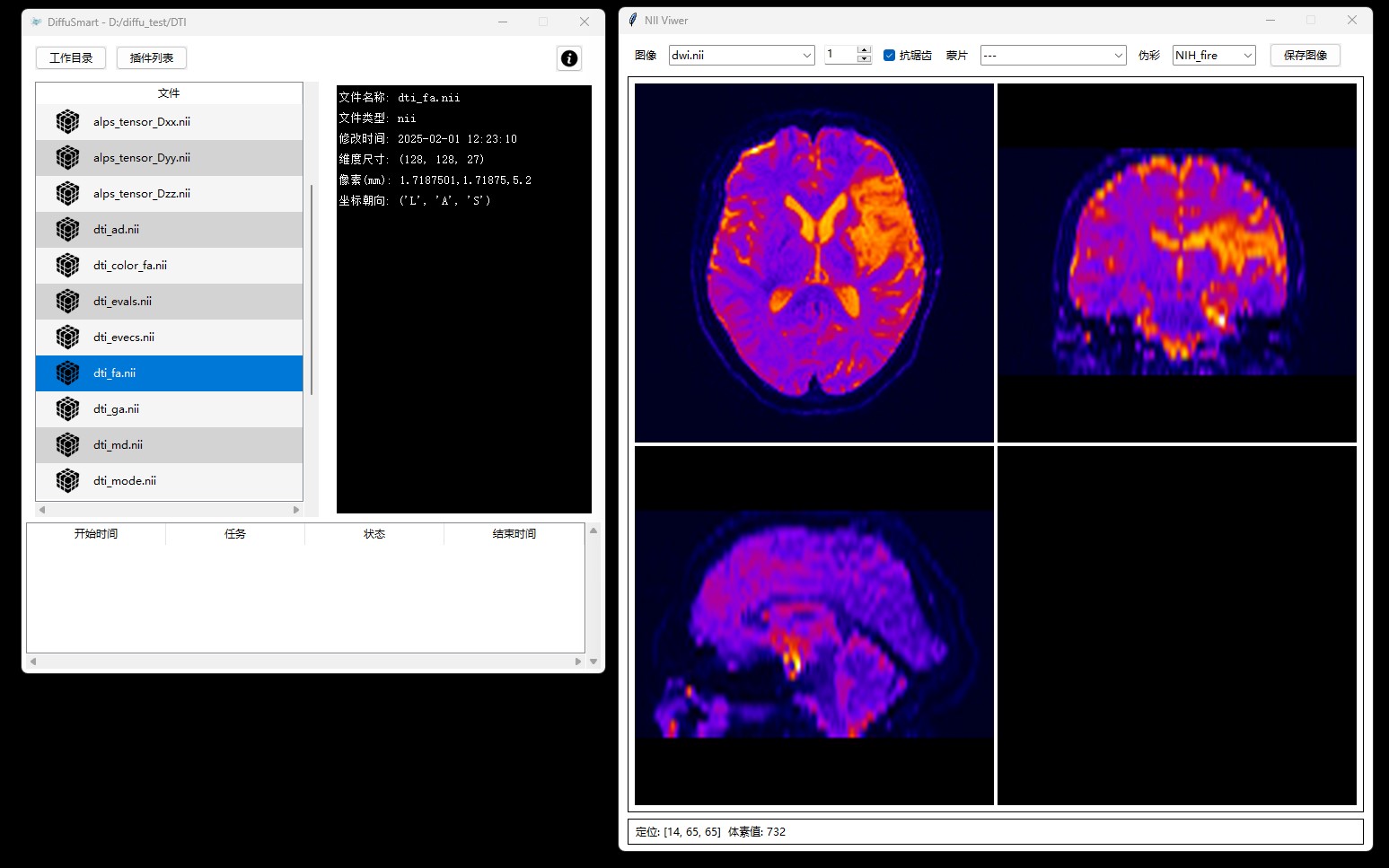
Task: Click the 插件列表 button
Action: coord(152,58)
